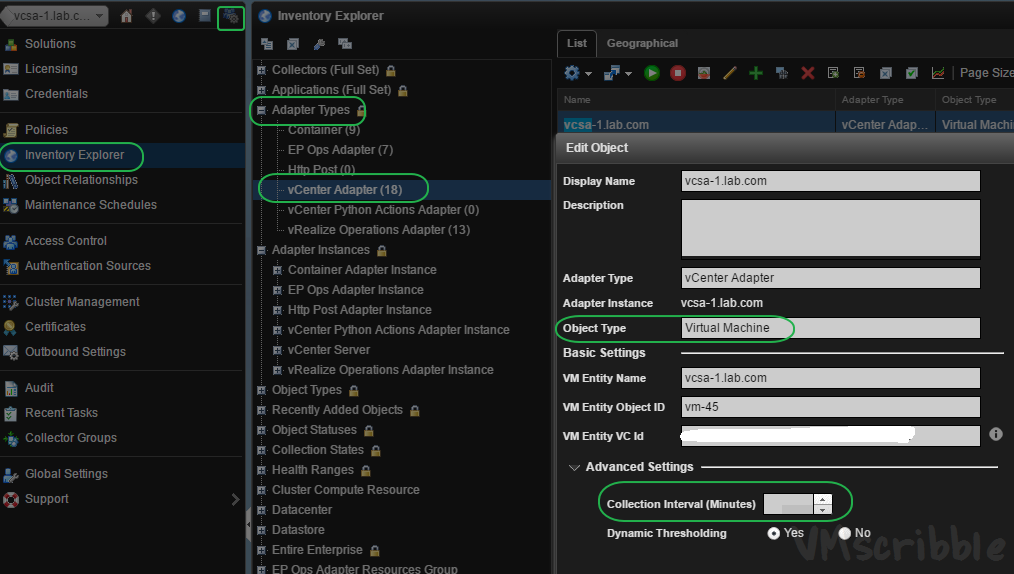The width and height of the screenshot is (1014, 574).
Task: Collapse the Adapter Instances tree node
Action: click(x=261, y=250)
